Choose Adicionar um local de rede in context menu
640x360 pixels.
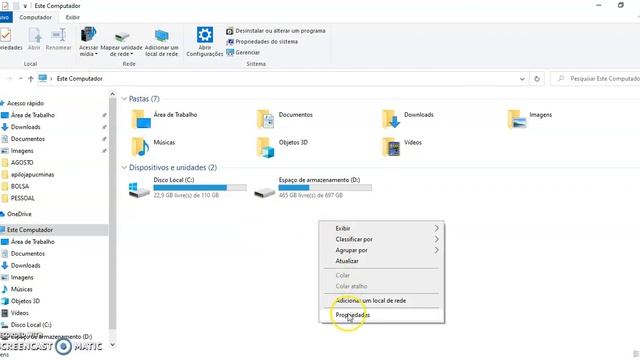[x=382, y=300]
